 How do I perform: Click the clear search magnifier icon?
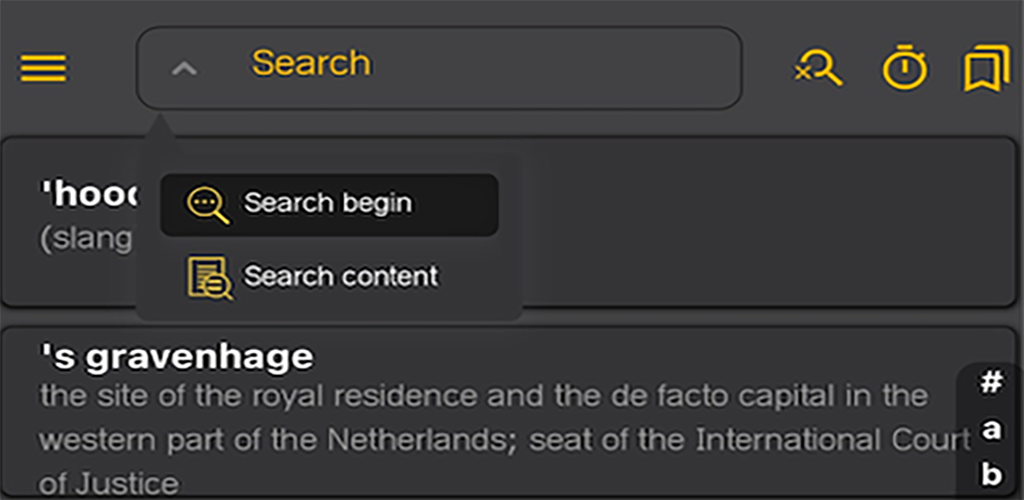point(818,68)
